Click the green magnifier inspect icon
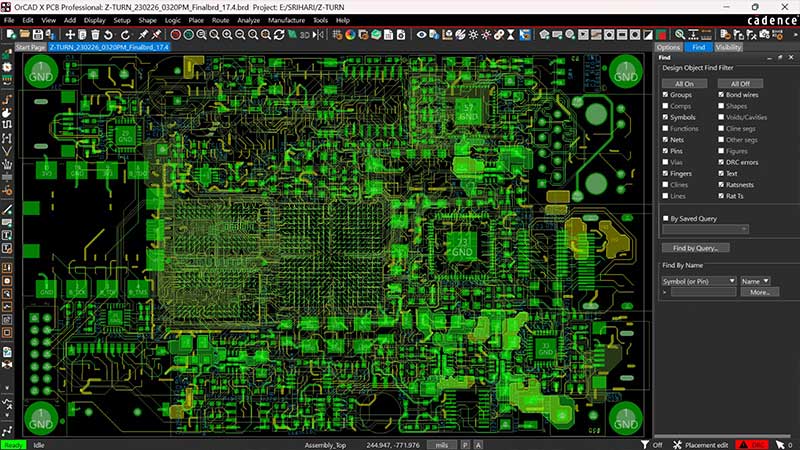 [x=680, y=35]
